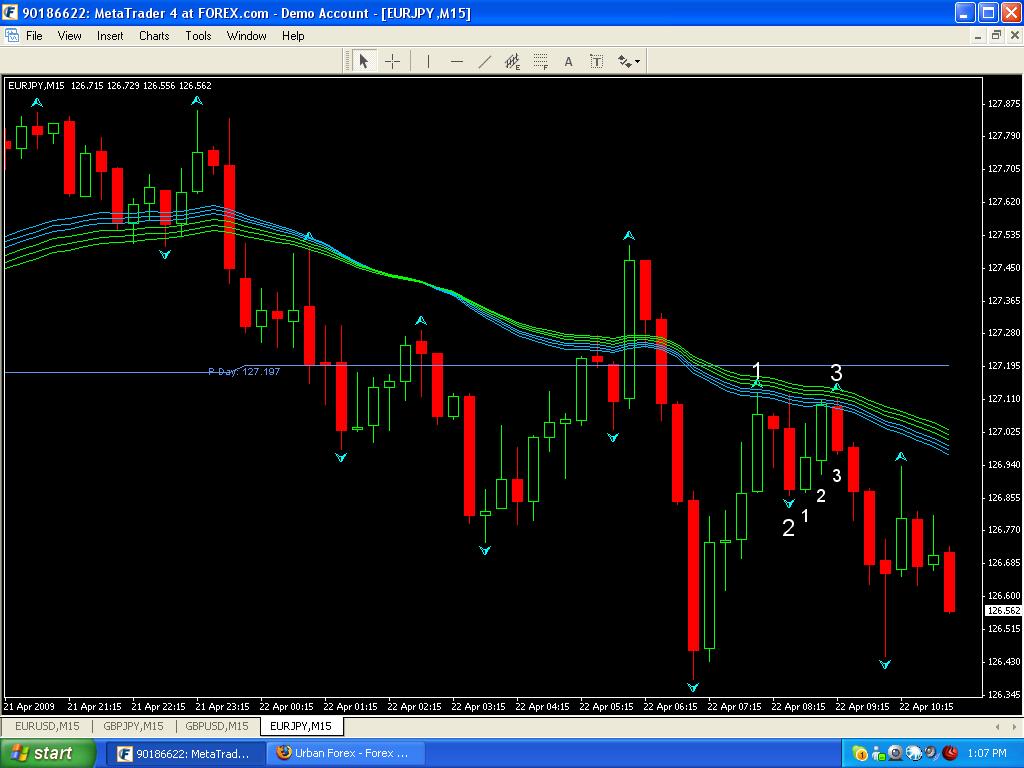Open the Help menu
The image size is (1024, 768).
pos(293,36)
